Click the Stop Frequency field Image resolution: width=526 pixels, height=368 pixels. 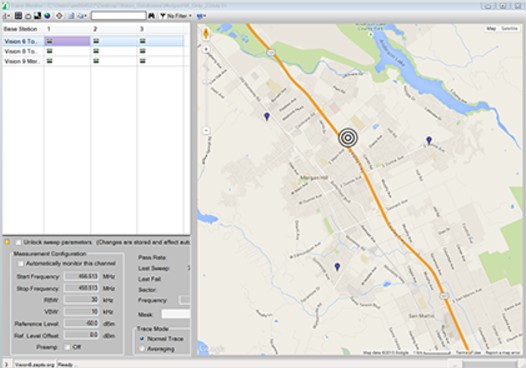point(81,288)
